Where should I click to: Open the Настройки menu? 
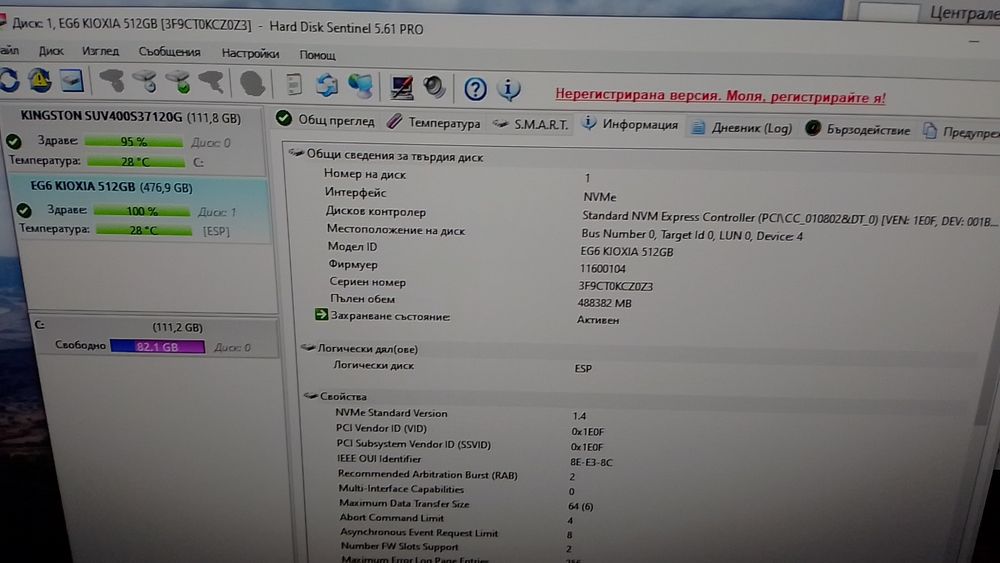pos(250,54)
